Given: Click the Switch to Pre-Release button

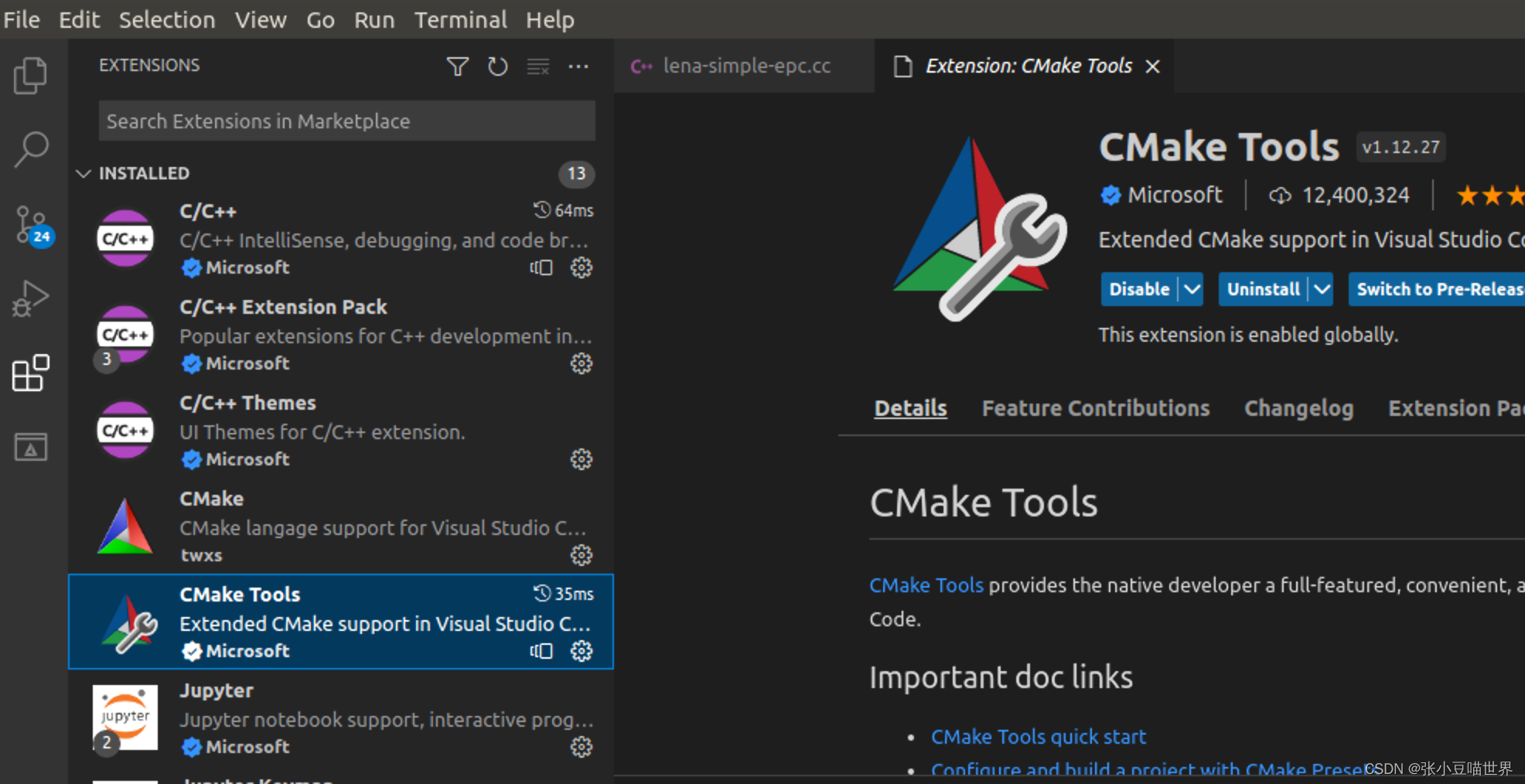Looking at the screenshot, I should tap(1438, 289).
